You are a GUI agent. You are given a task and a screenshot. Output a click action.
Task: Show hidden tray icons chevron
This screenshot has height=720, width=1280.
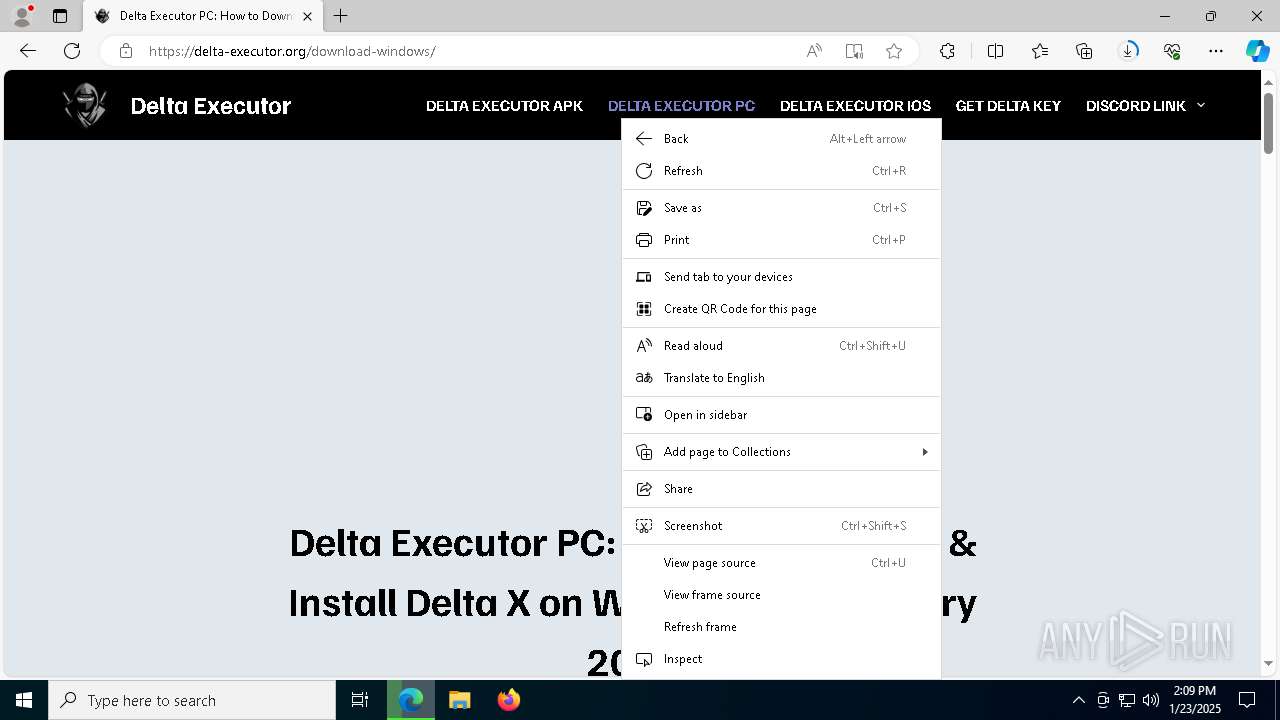1079,700
